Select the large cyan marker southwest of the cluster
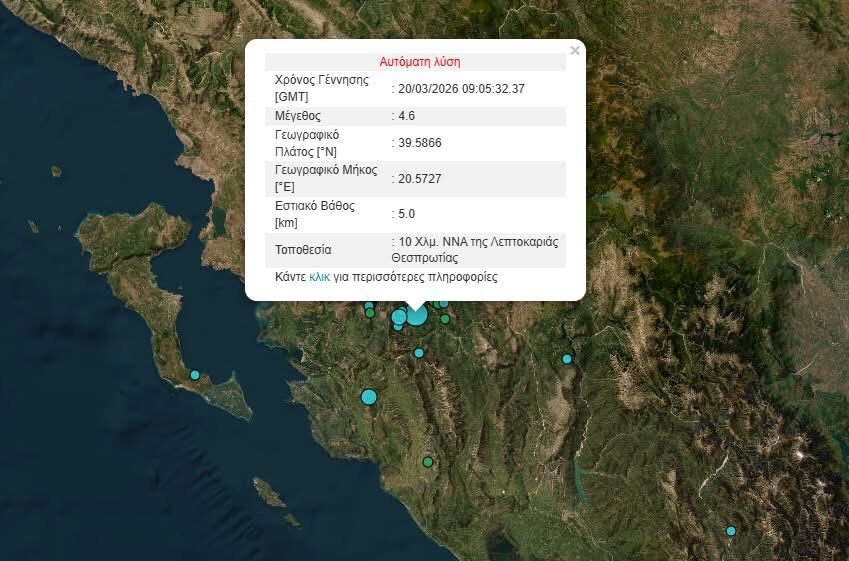This screenshot has width=849, height=561. click(x=369, y=397)
